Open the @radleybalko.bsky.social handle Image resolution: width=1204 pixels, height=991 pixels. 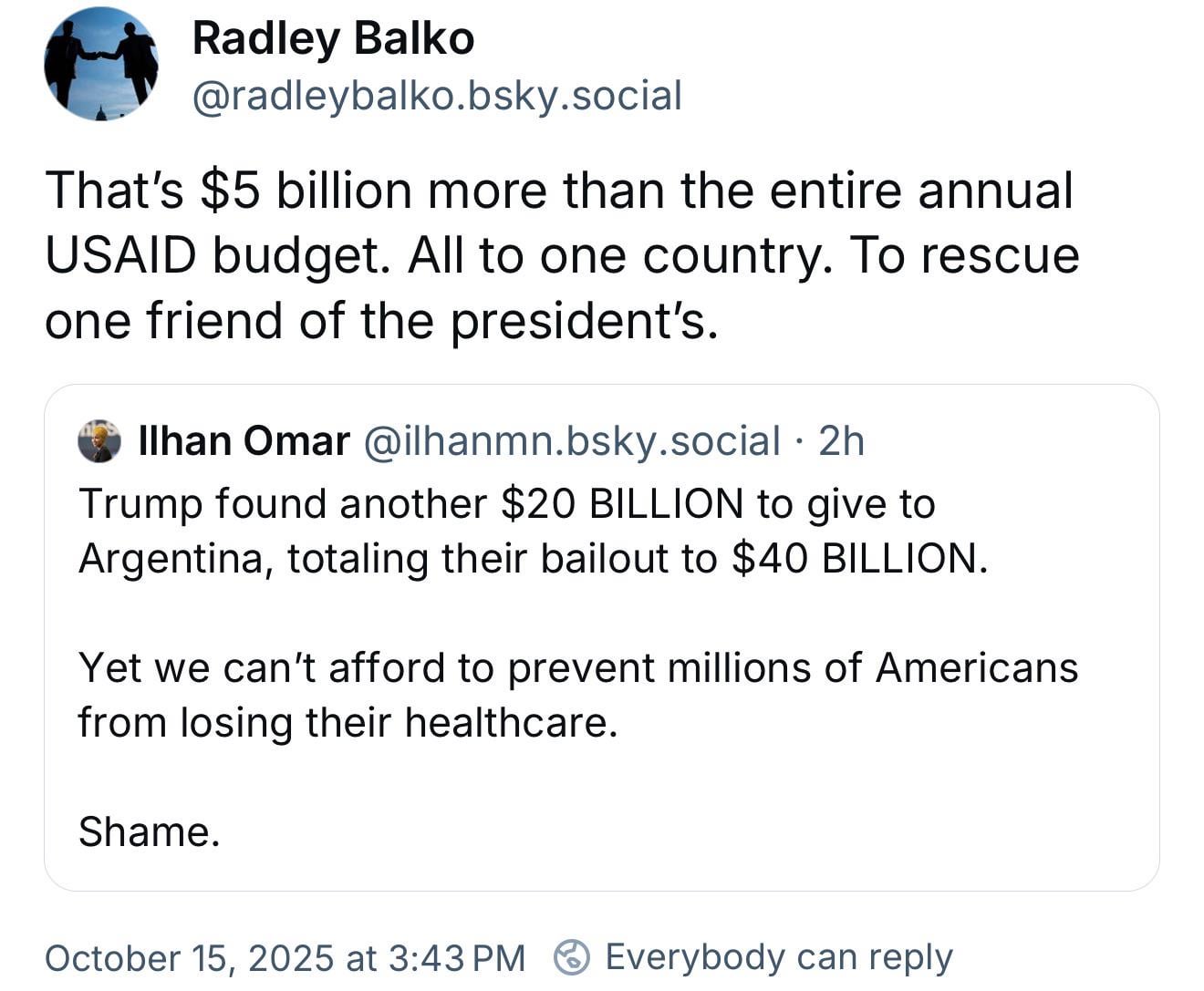[x=437, y=96]
